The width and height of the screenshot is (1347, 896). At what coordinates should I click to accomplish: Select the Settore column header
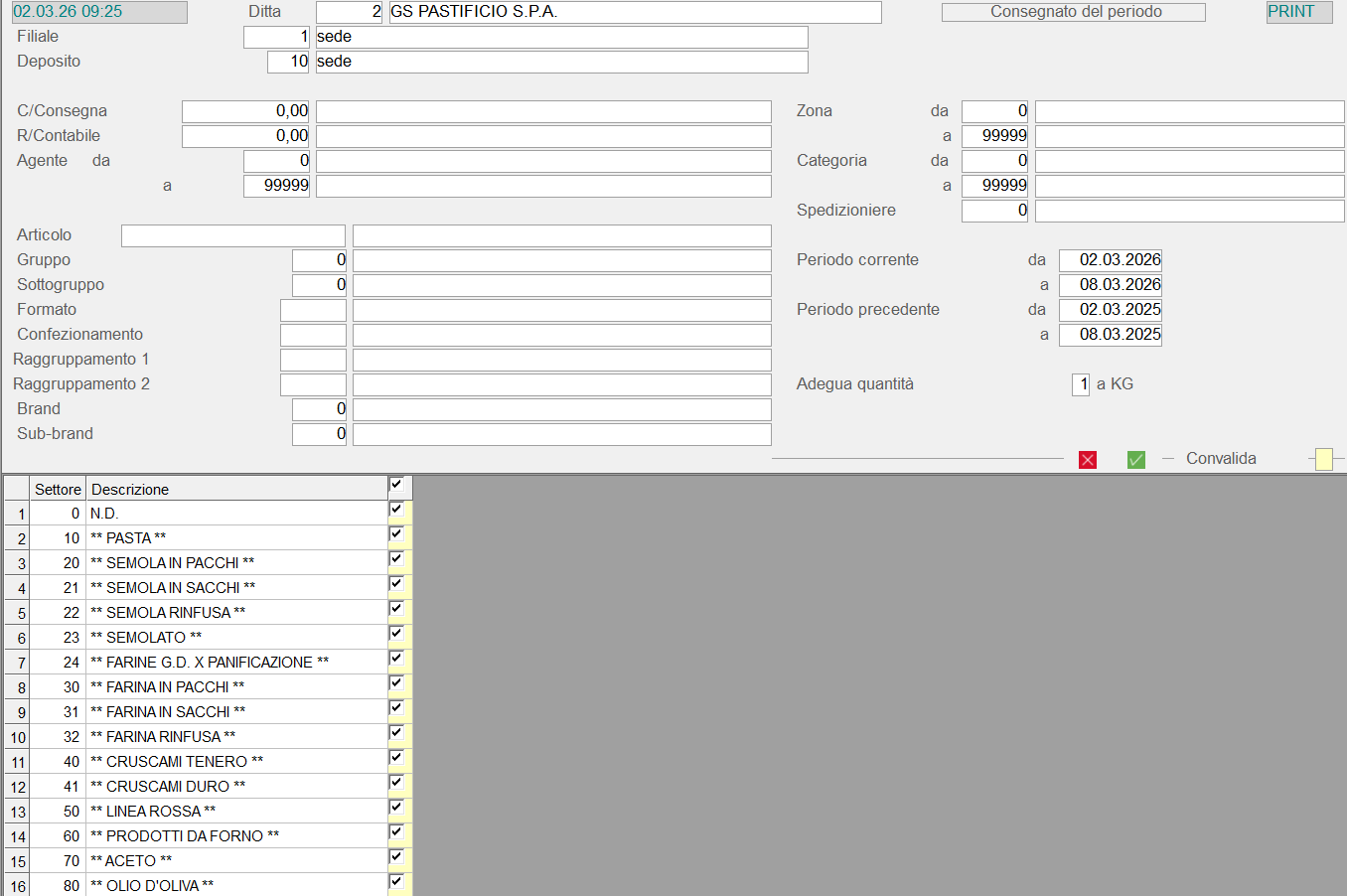coord(58,489)
